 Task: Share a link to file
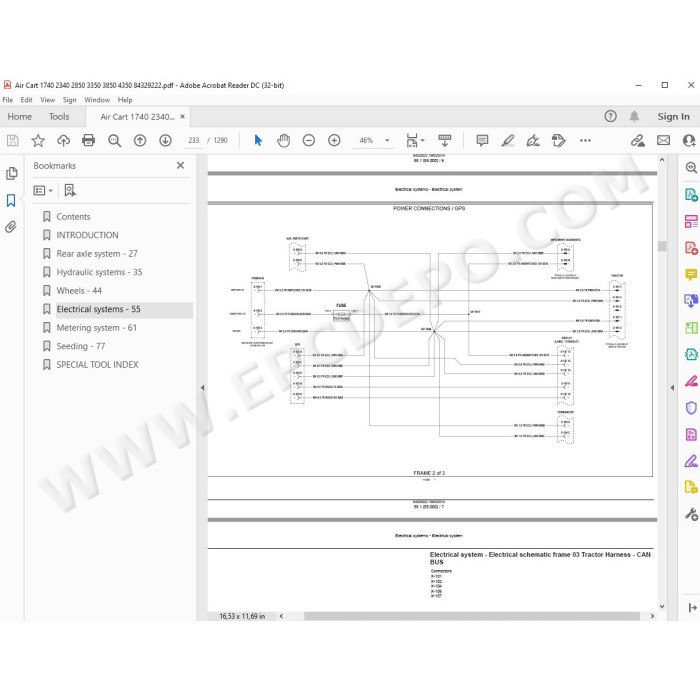click(638, 141)
